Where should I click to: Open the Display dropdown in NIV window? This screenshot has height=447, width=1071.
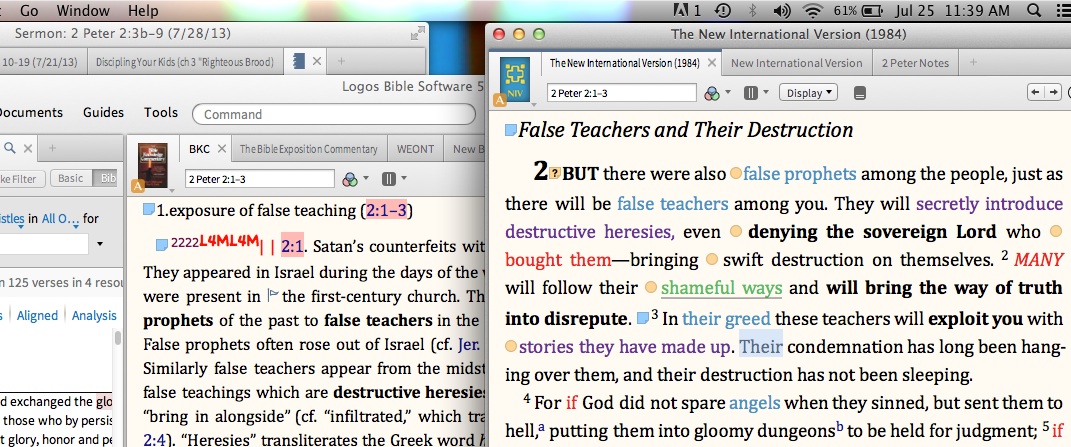(808, 93)
